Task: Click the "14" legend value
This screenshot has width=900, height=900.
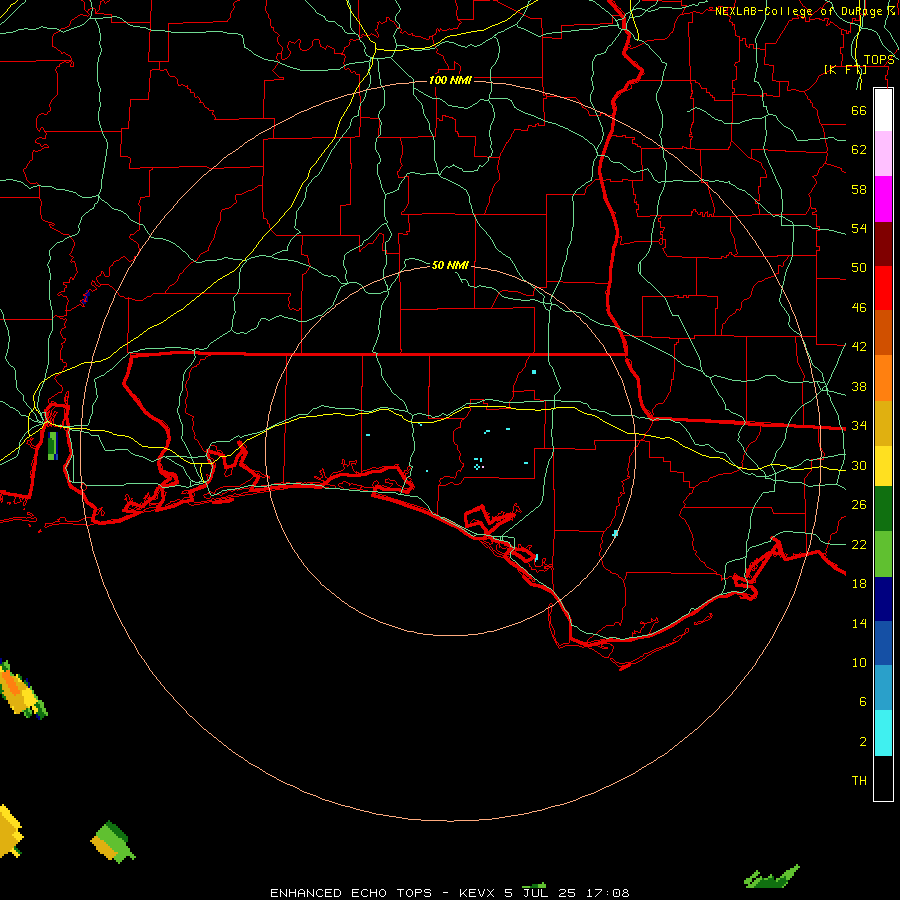Action: [x=859, y=623]
